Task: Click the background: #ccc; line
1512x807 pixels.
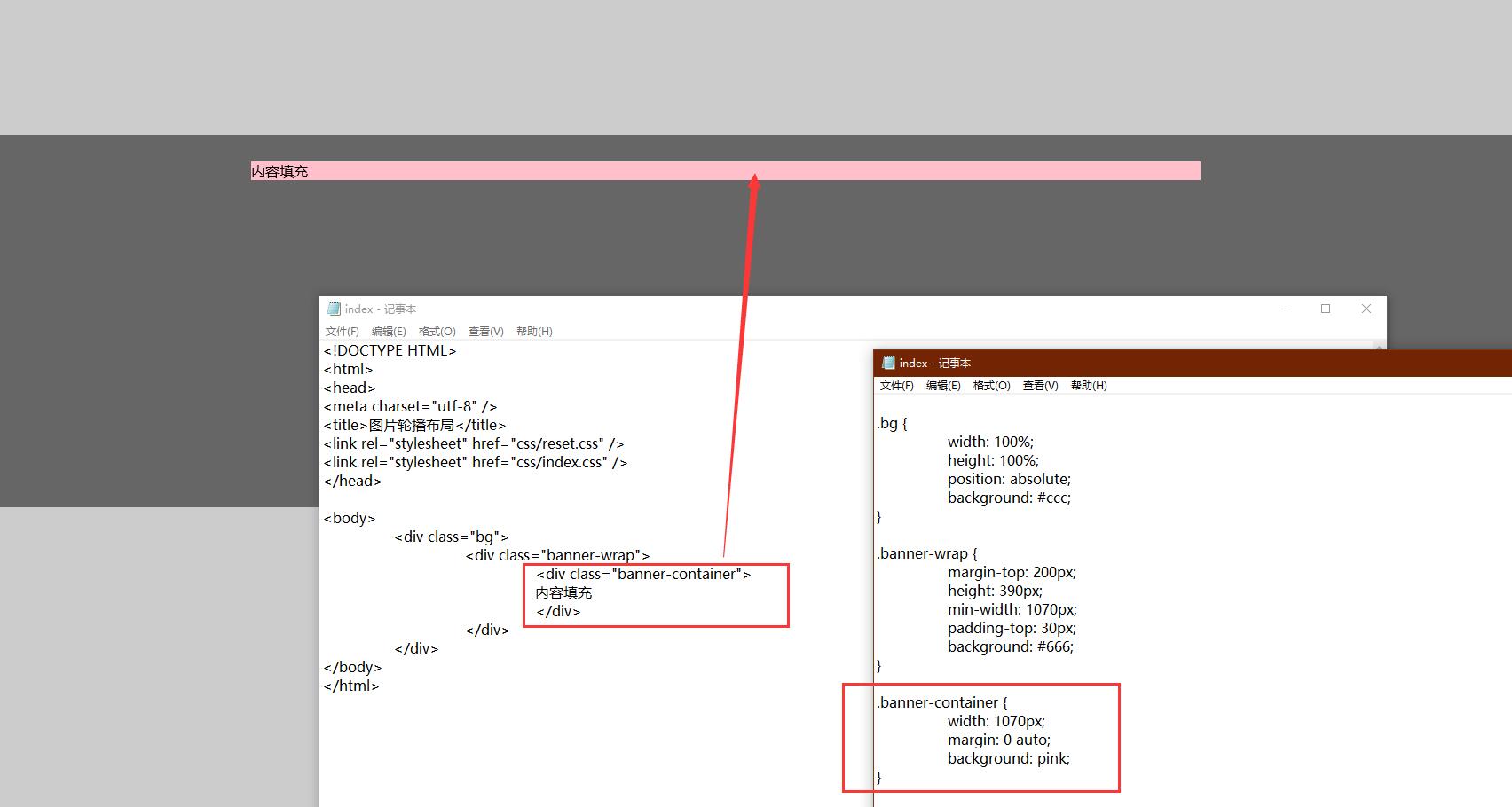Action: 1009,498
